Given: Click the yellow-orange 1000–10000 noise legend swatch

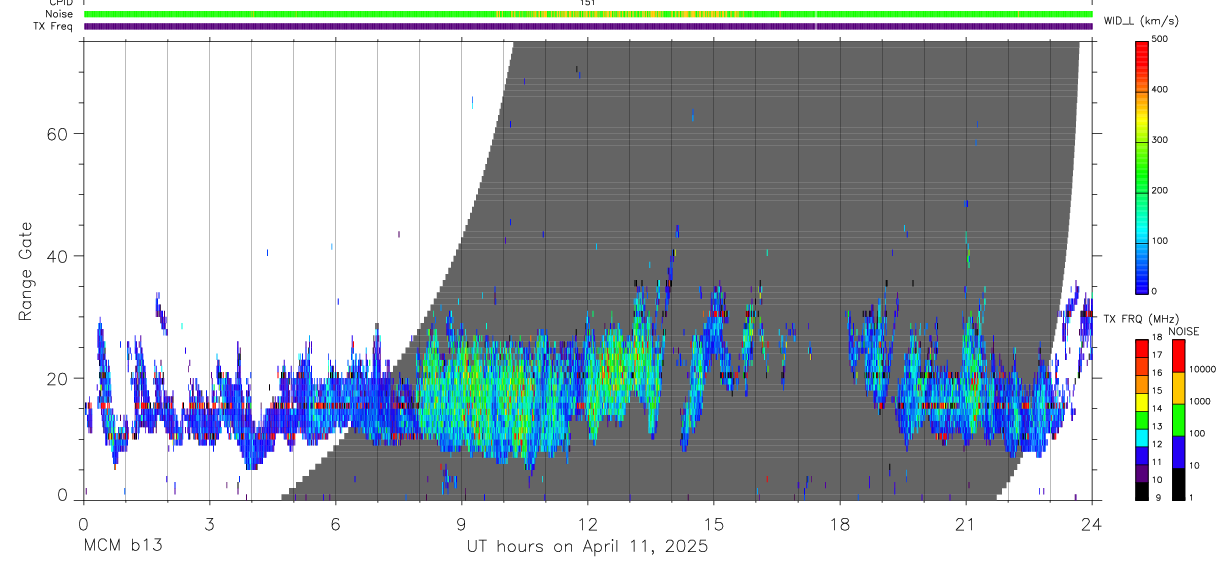Looking at the screenshot, I should [x=1177, y=387].
